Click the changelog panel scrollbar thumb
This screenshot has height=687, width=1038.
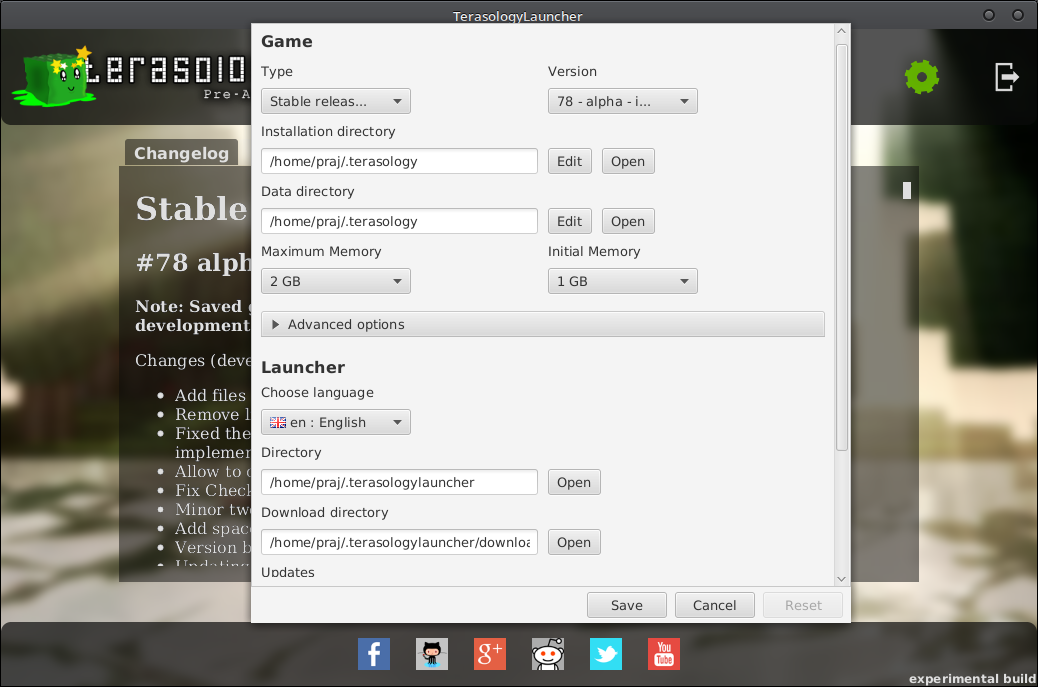point(907,191)
